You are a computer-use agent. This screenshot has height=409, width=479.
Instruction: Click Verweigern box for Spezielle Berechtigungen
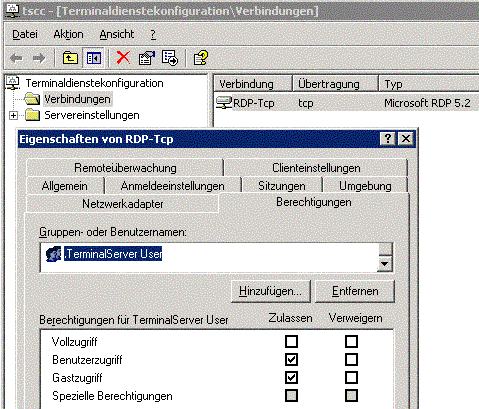351,396
